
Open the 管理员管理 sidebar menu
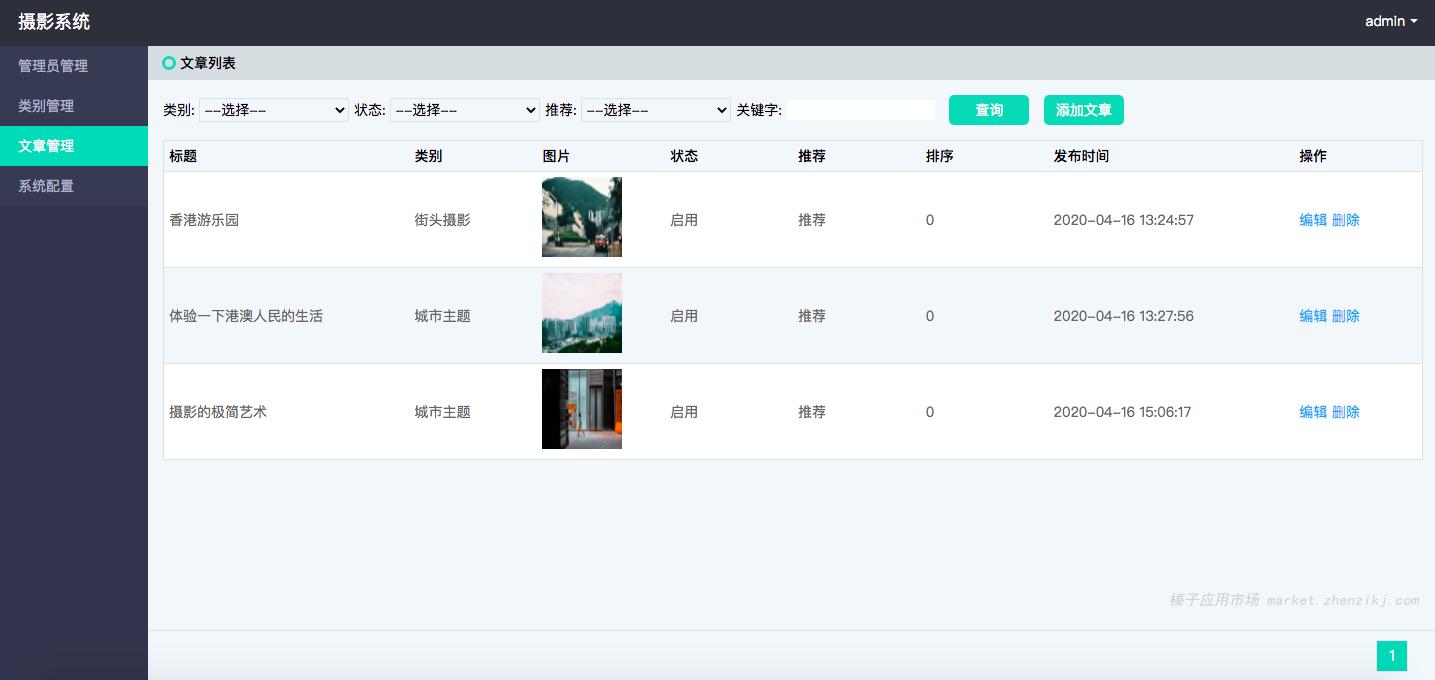pos(53,66)
